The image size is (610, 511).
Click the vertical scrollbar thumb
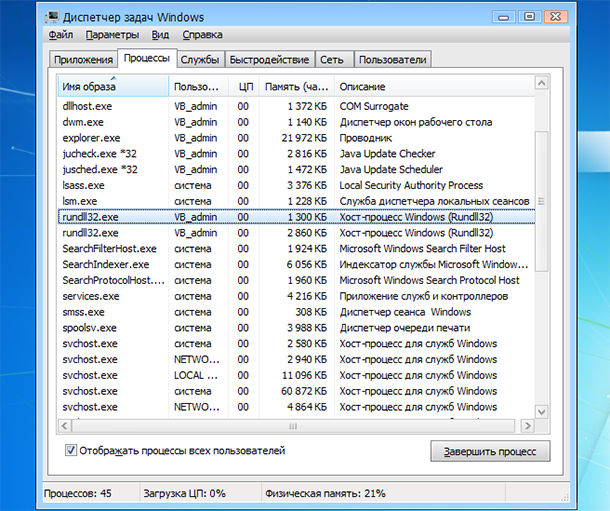click(x=542, y=201)
